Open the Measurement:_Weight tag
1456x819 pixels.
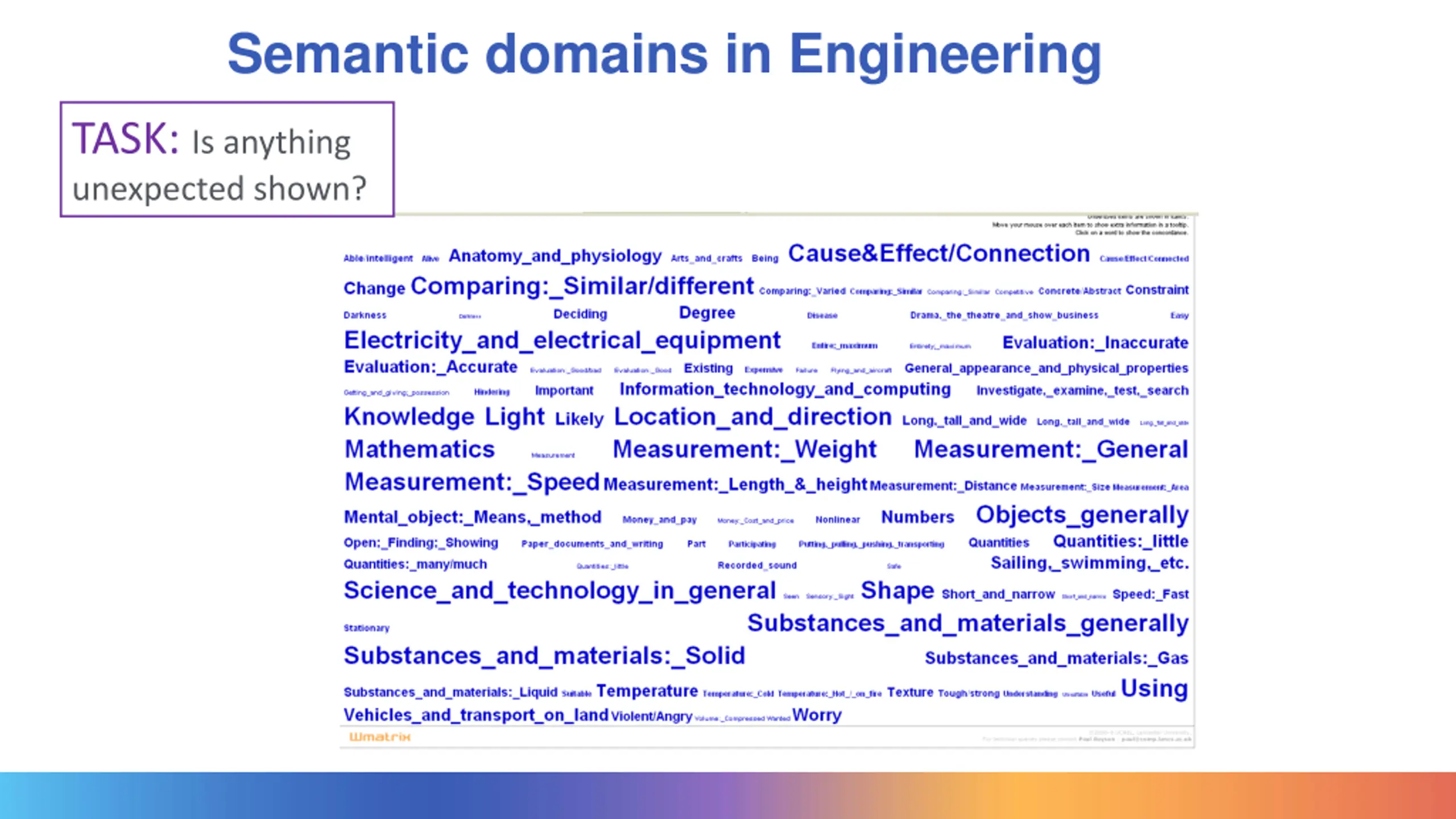[744, 449]
